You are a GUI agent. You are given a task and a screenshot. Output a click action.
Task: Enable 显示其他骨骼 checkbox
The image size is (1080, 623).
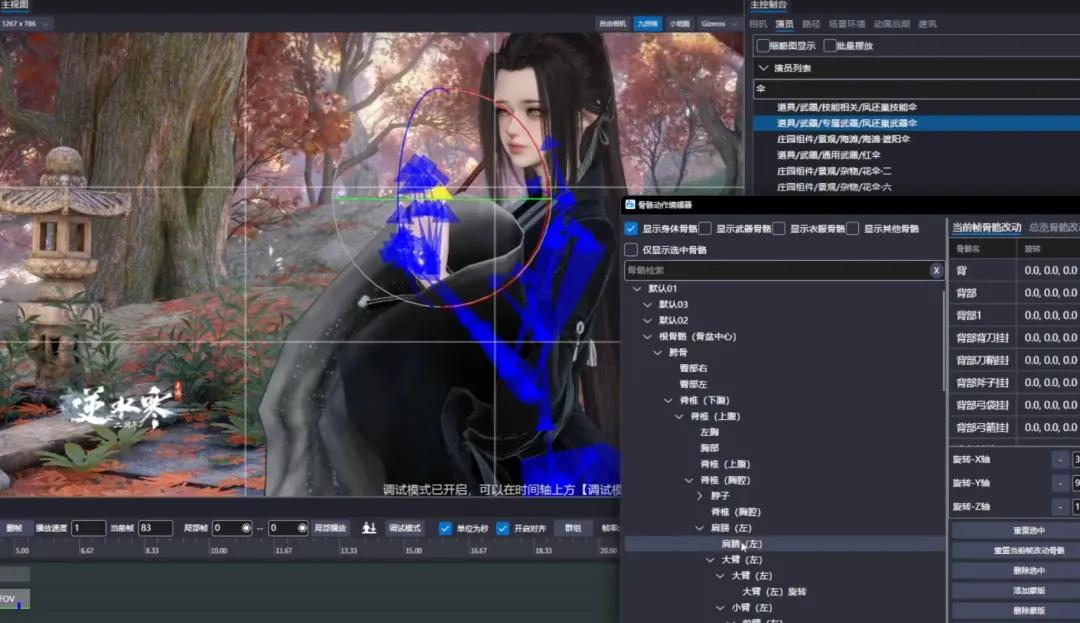point(853,229)
